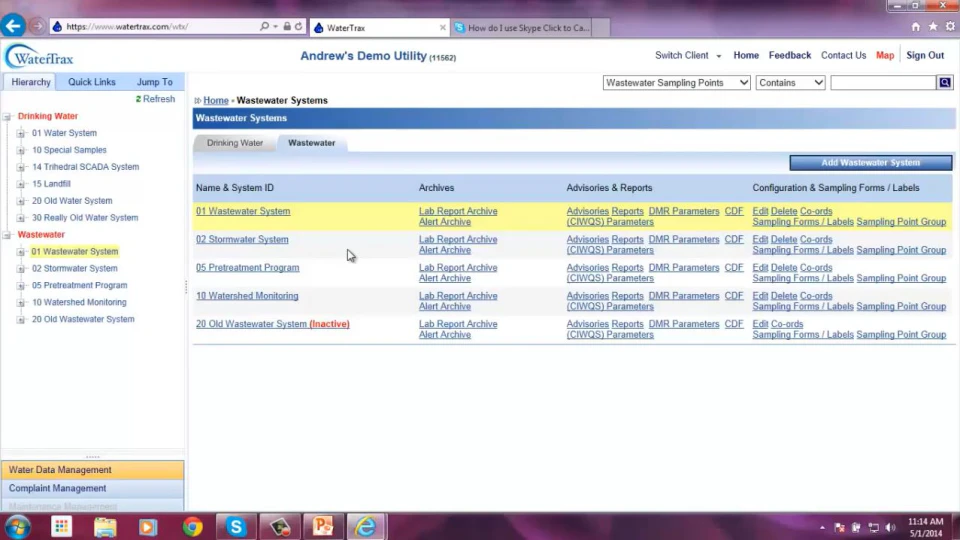The width and height of the screenshot is (960, 540).
Task: Open Lab Report Archive for 02 Stormwater System
Action: pos(458,239)
